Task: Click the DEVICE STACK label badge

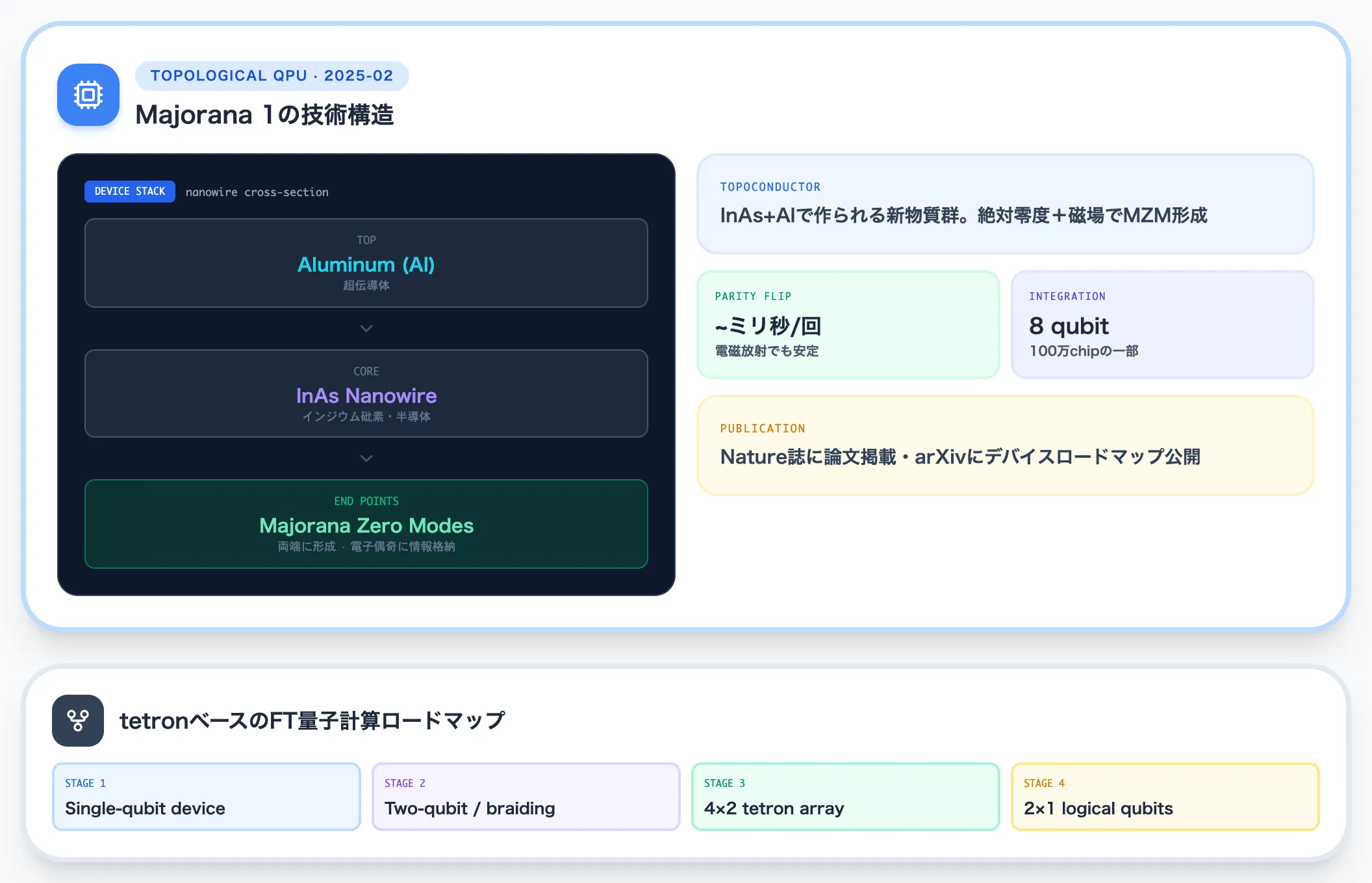Action: (130, 192)
